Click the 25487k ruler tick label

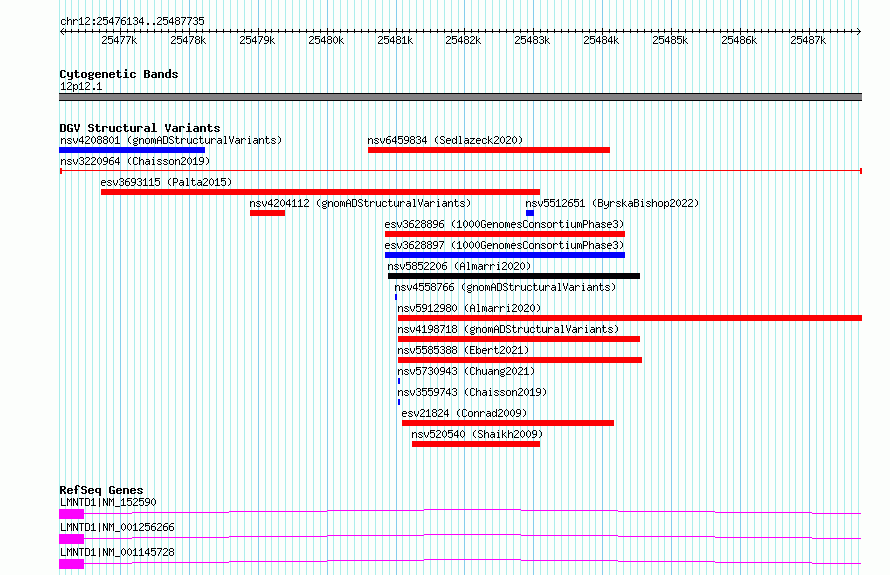(x=808, y=40)
